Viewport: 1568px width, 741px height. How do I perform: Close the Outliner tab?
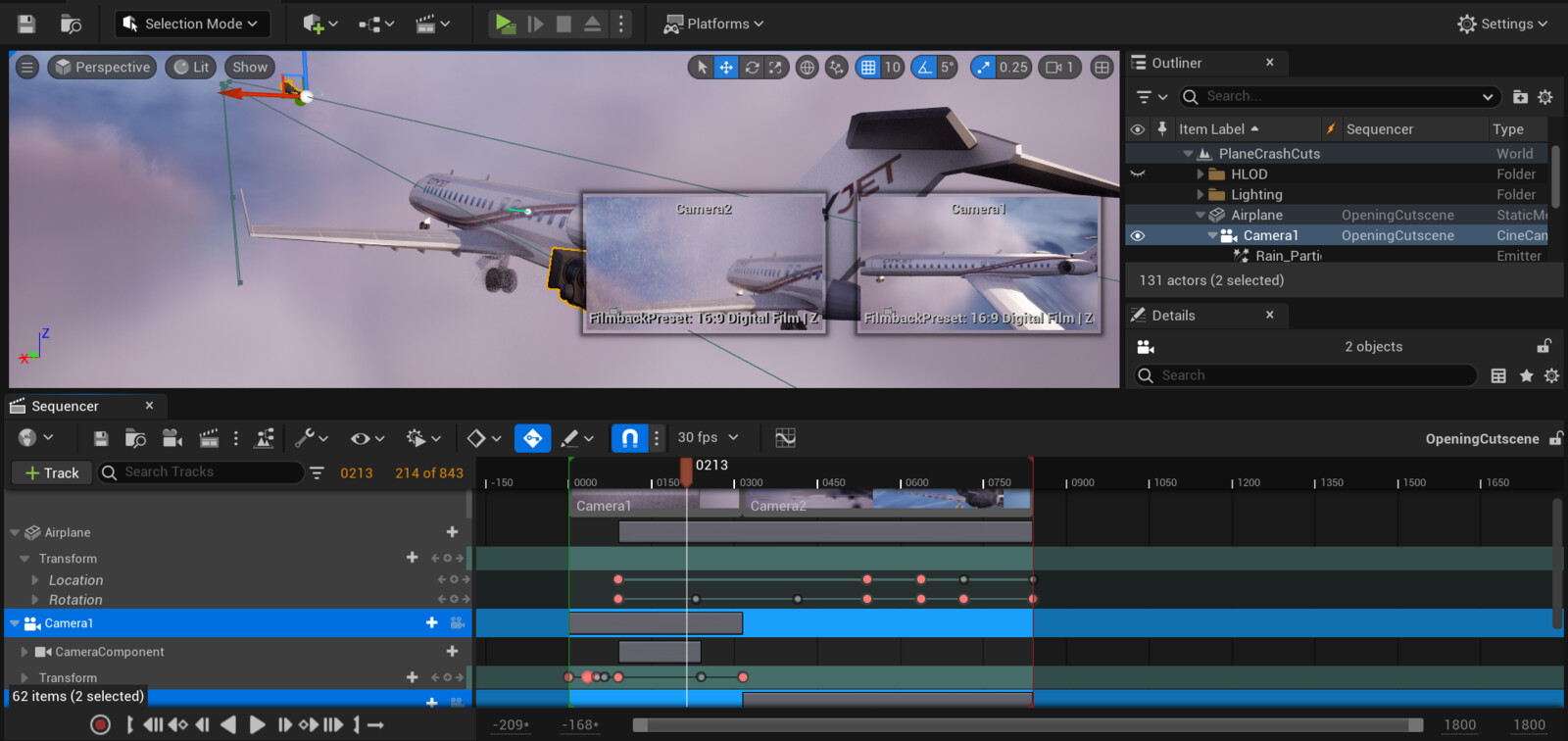point(1270,63)
